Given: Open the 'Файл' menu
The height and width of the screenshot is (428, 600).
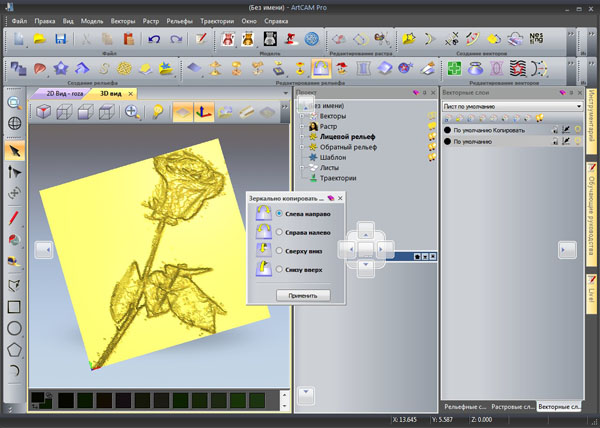Looking at the screenshot, I should pos(19,21).
